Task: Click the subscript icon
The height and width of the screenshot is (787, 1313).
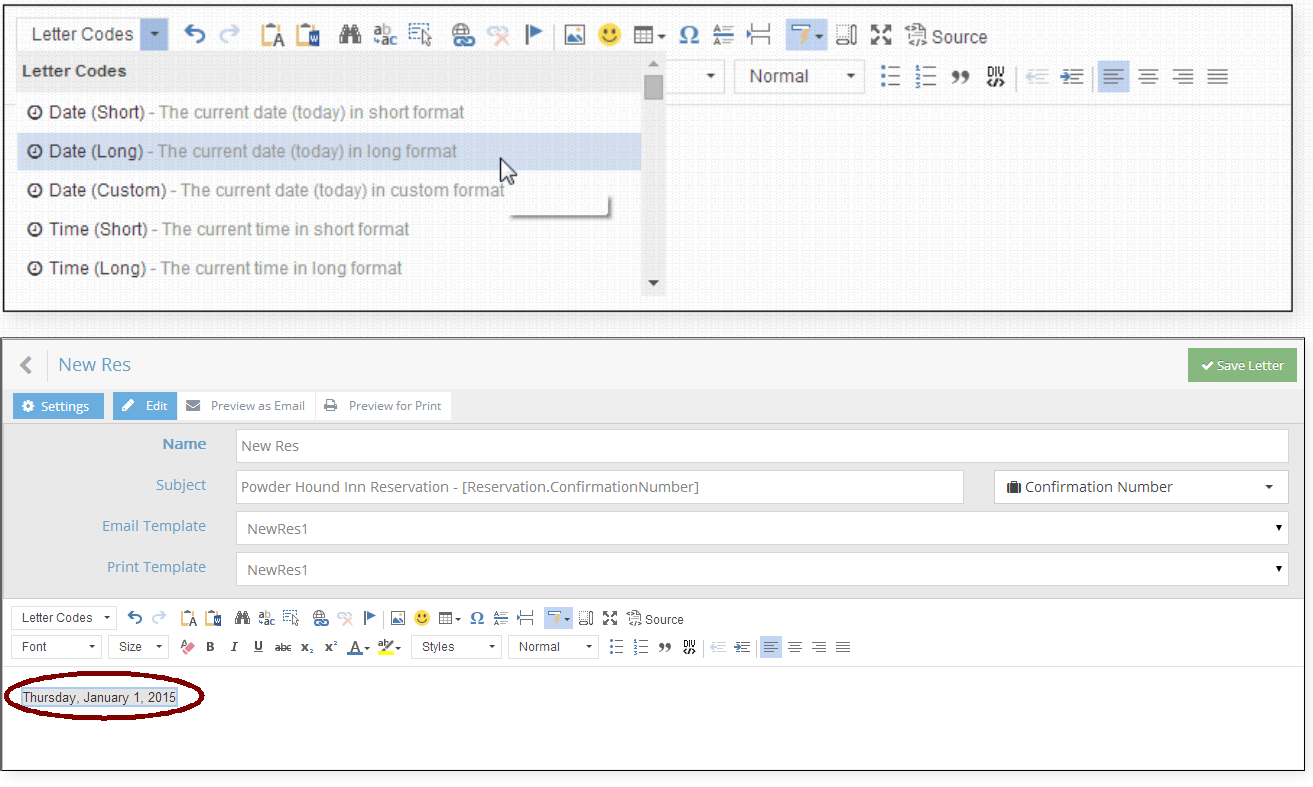Action: tap(307, 647)
